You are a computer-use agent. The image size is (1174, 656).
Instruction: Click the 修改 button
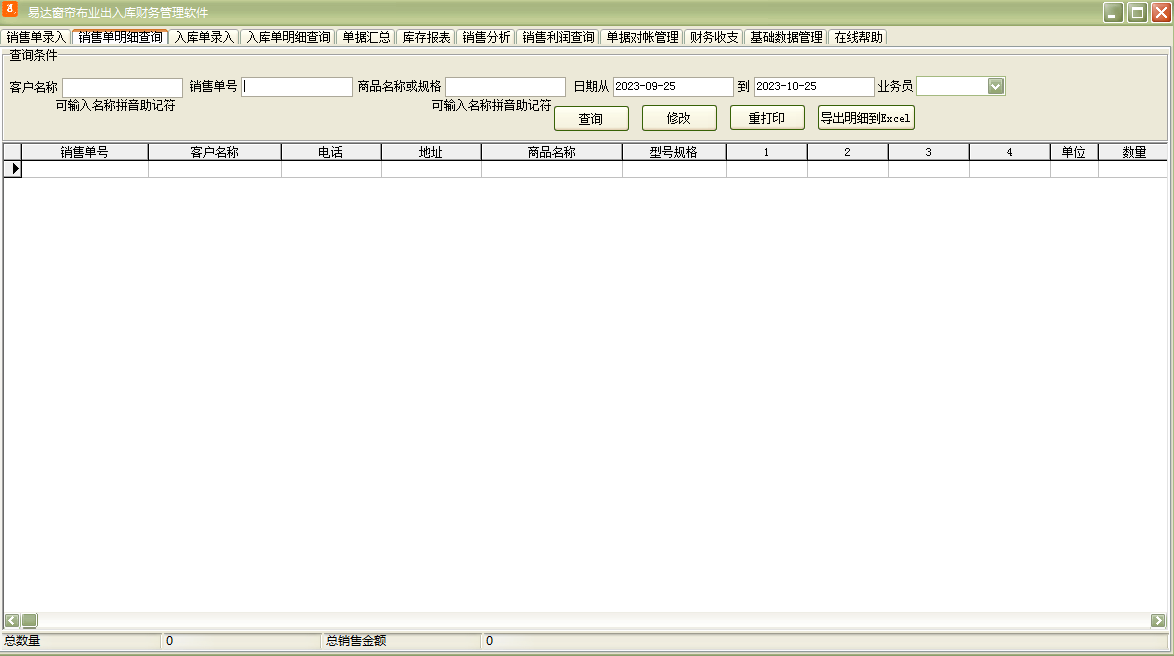point(679,118)
